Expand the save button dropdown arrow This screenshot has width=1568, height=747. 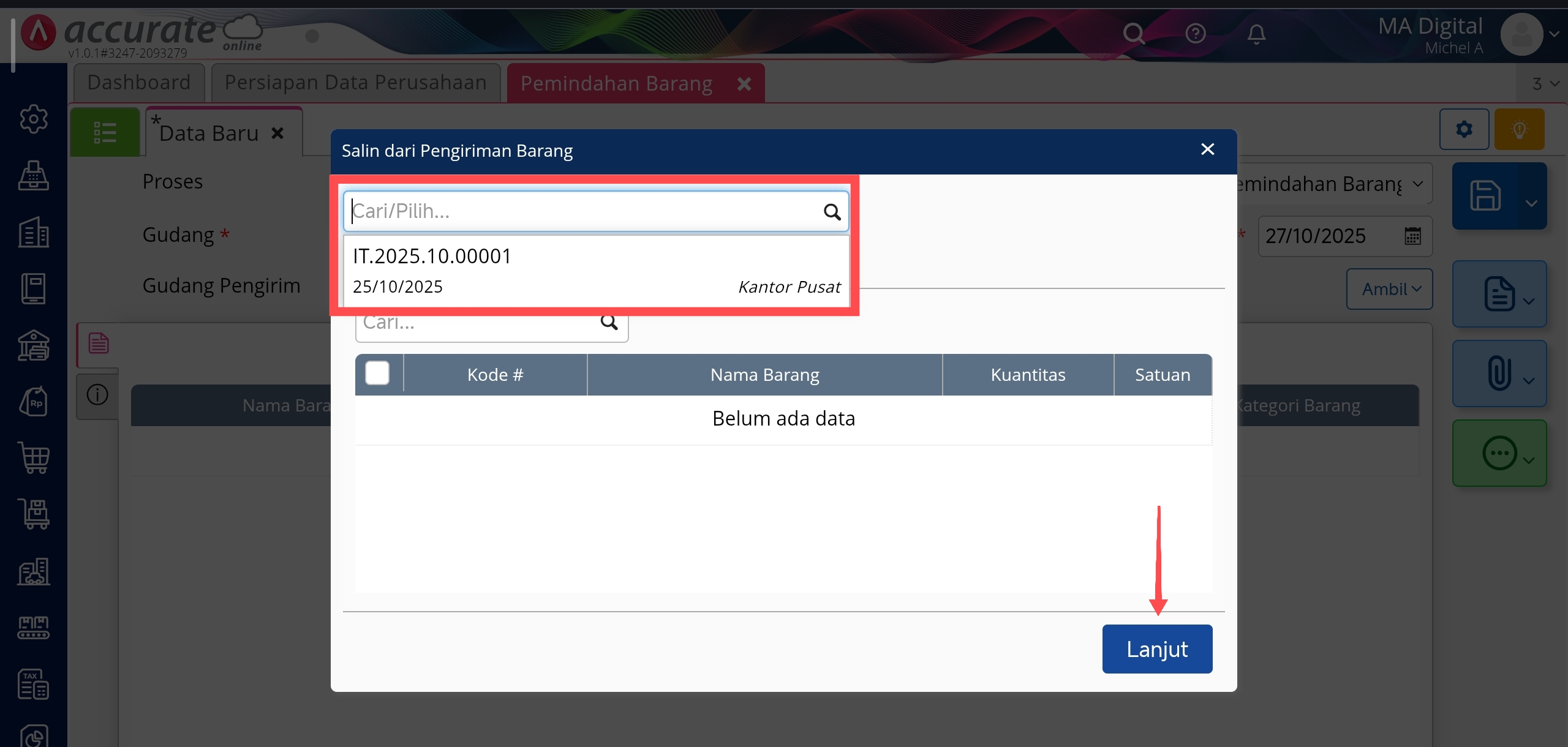(x=1531, y=203)
